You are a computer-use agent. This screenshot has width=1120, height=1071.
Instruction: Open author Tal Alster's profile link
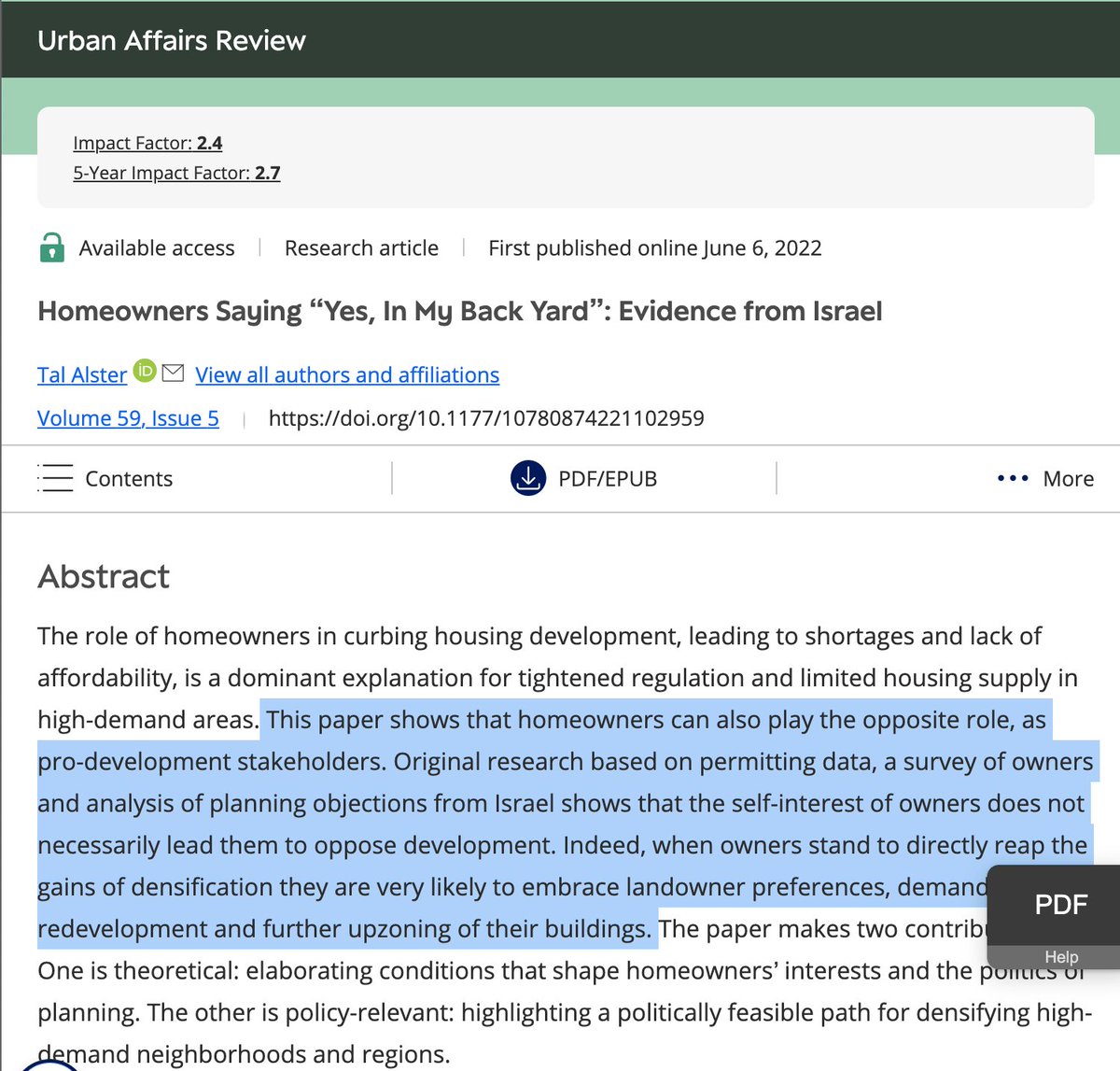(82, 374)
